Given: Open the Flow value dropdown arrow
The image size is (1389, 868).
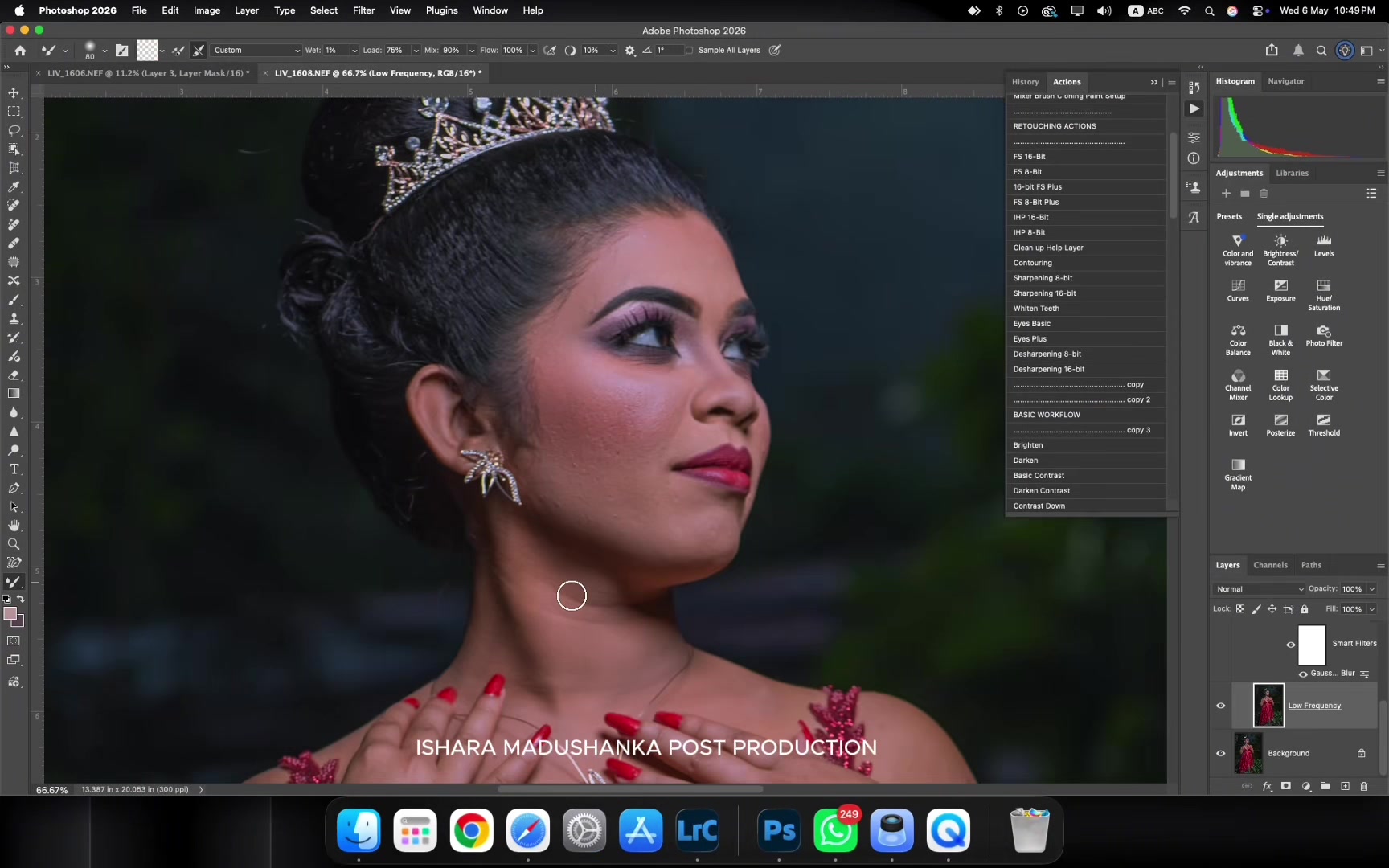Looking at the screenshot, I should pos(532,50).
